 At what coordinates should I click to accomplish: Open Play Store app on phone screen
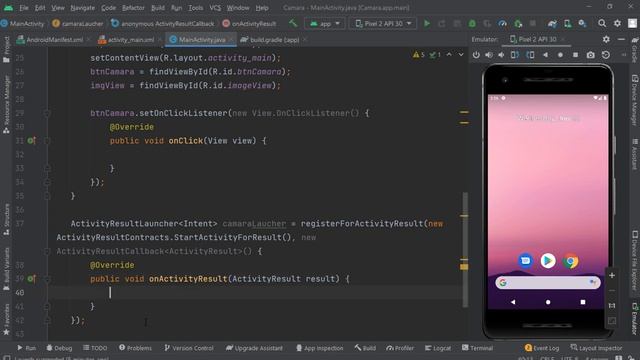coord(548,260)
